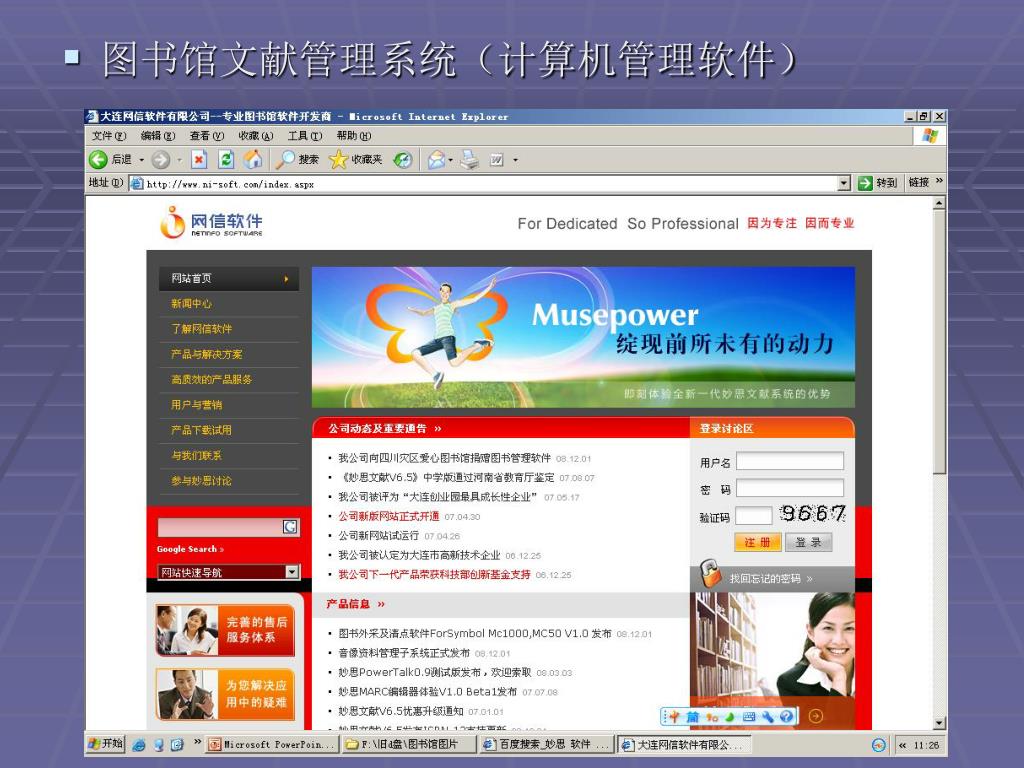Open news 公司新版网站正式开通
The image size is (1024, 768).
(x=389, y=516)
